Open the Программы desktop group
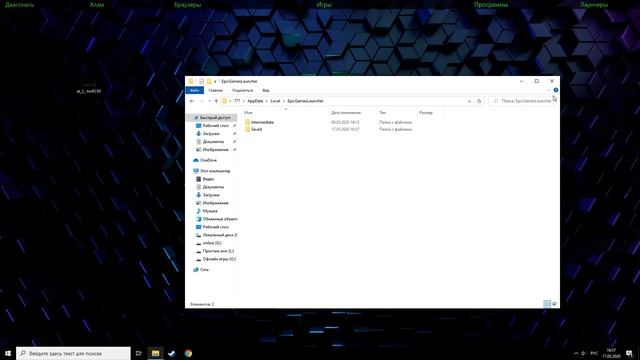 491,5
